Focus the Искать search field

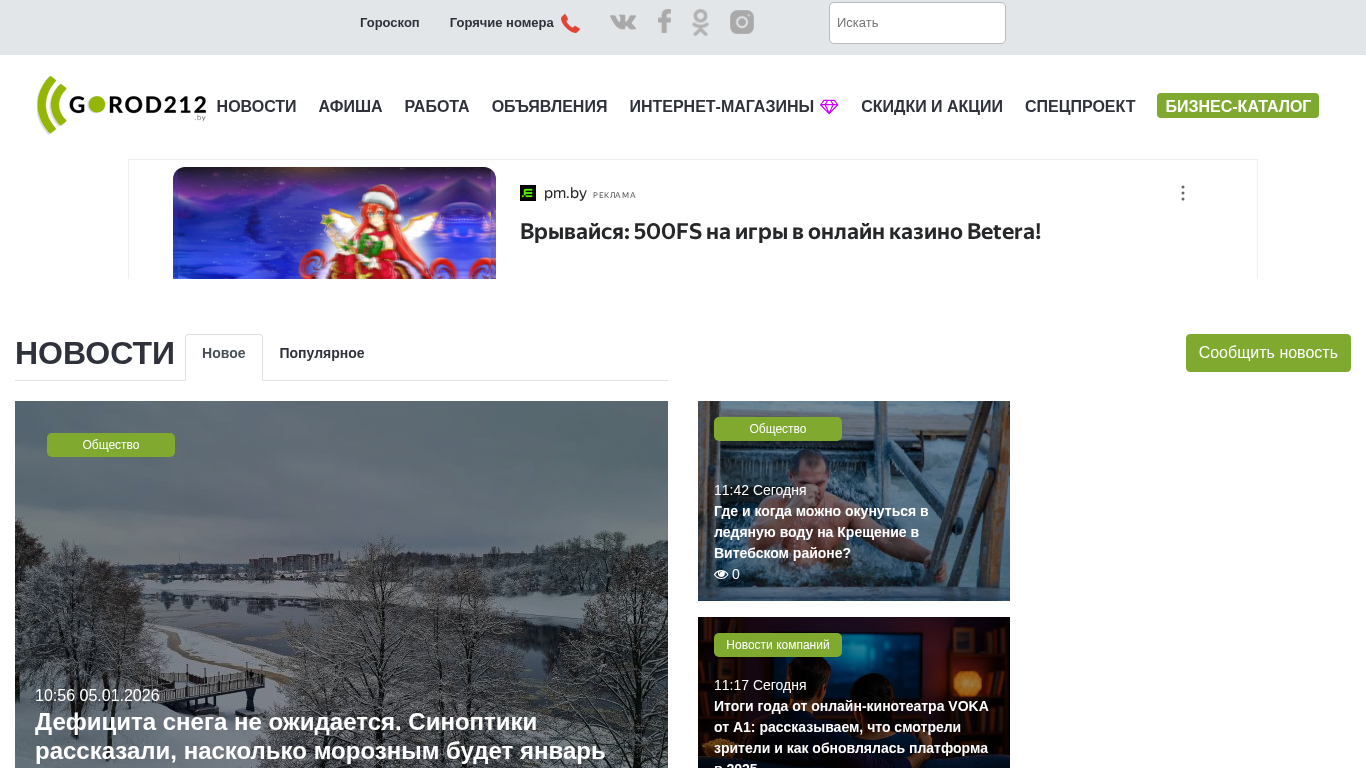(x=917, y=23)
